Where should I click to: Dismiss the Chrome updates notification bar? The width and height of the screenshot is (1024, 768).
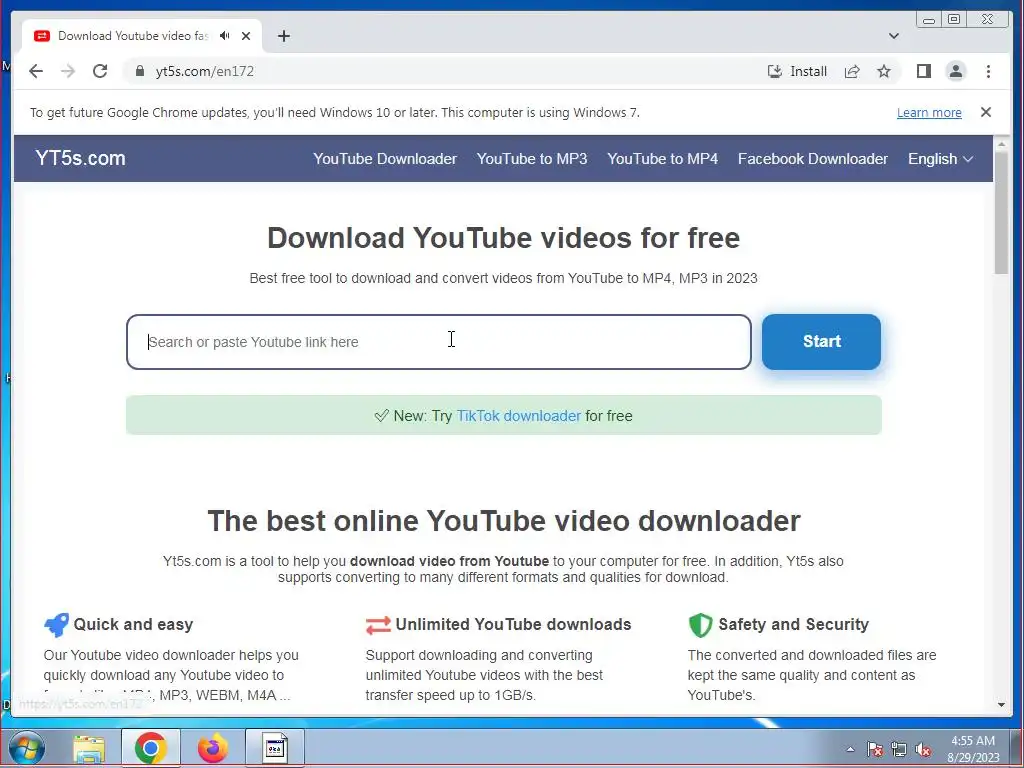985,112
